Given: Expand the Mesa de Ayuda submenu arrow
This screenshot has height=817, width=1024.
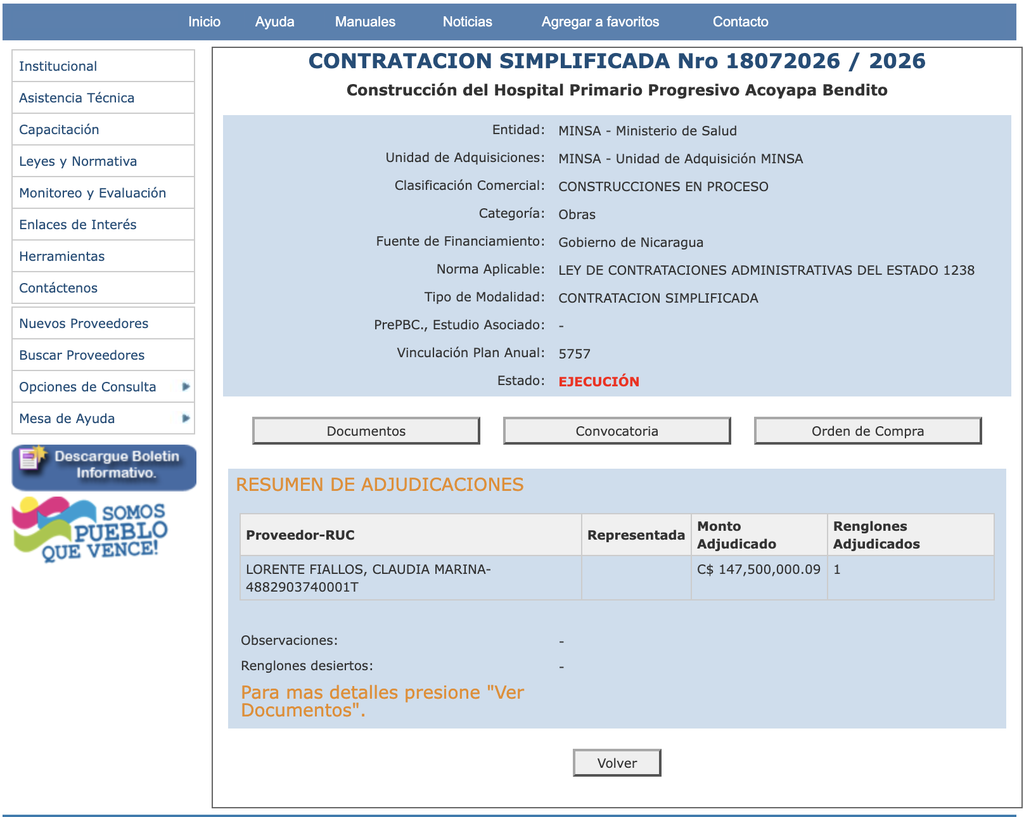Looking at the screenshot, I should (186, 419).
